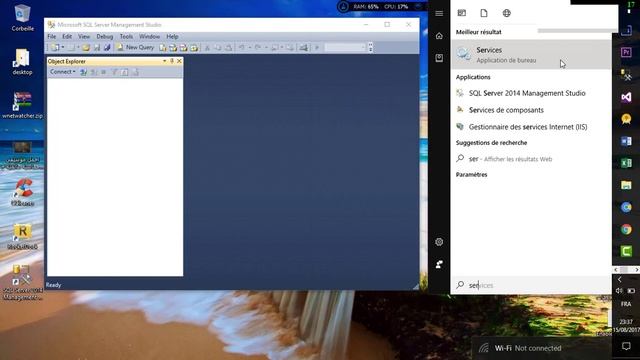Open the File menu in SSMS
The image size is (640, 360).
52,37
